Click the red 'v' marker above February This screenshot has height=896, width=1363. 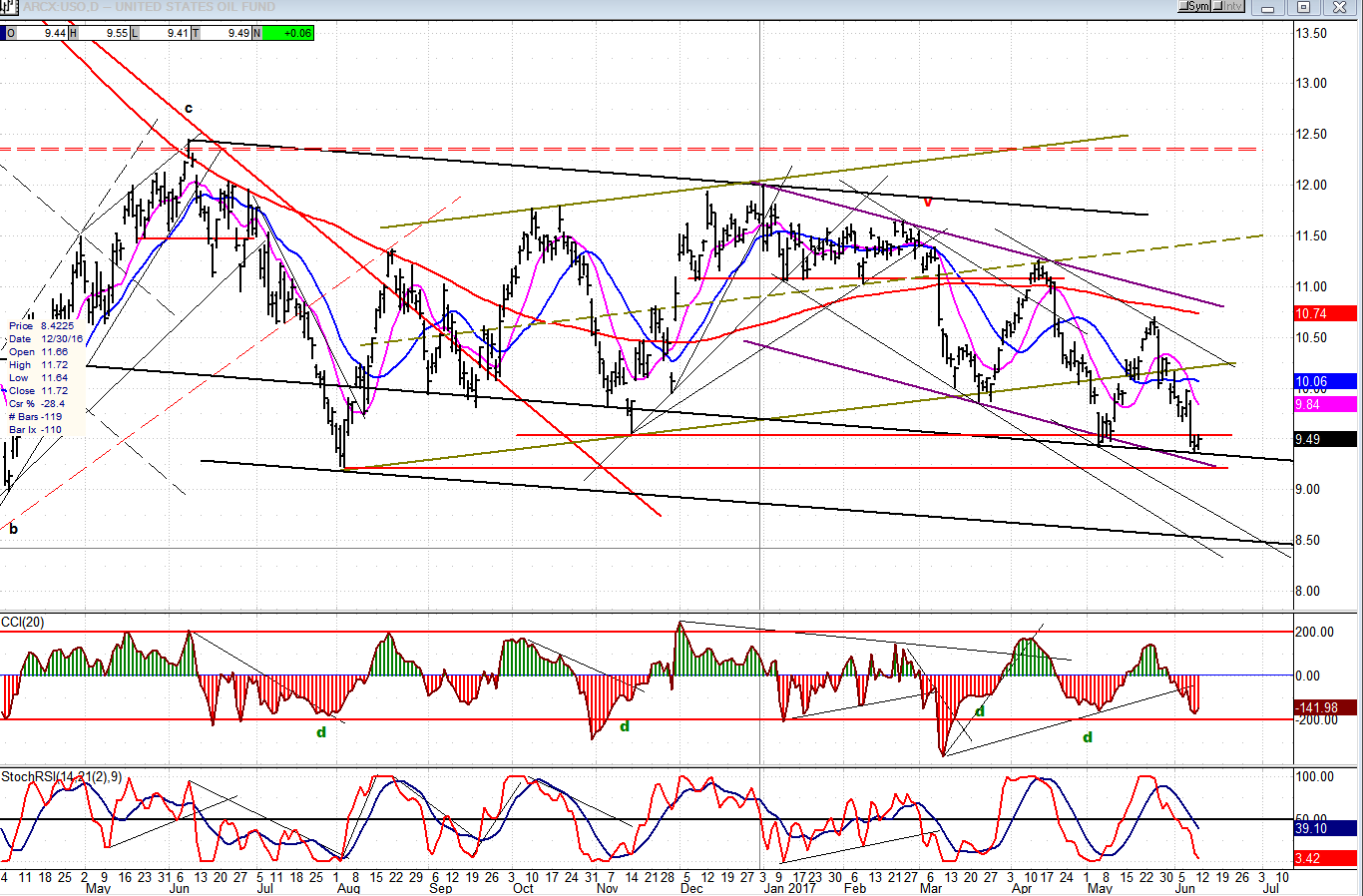coord(928,203)
